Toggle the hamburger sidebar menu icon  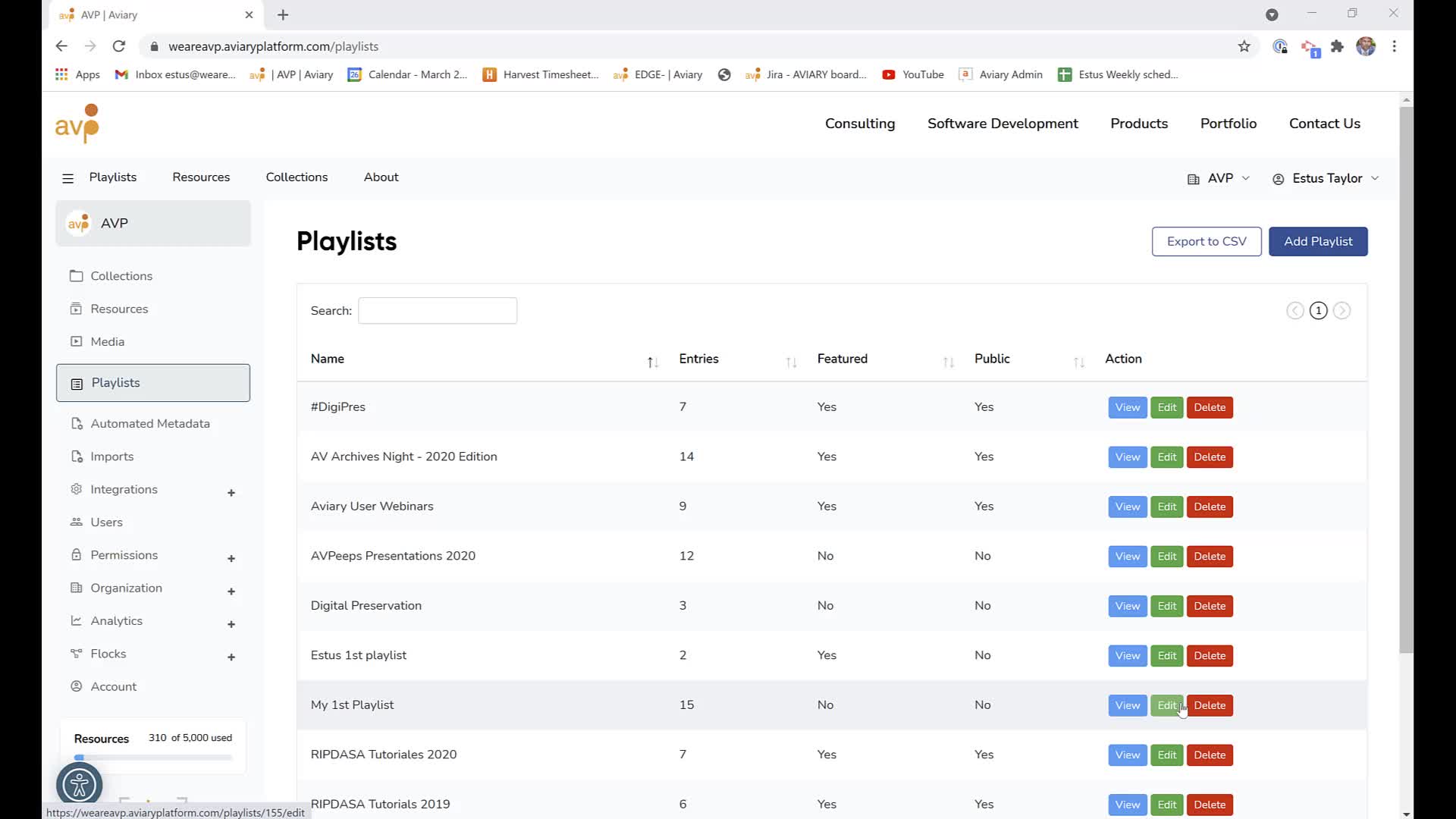67,178
